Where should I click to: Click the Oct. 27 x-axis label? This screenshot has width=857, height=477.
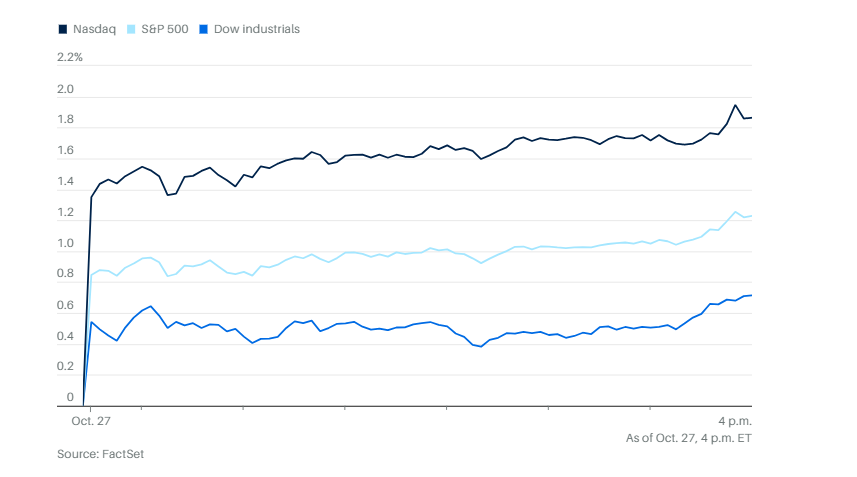tap(89, 421)
